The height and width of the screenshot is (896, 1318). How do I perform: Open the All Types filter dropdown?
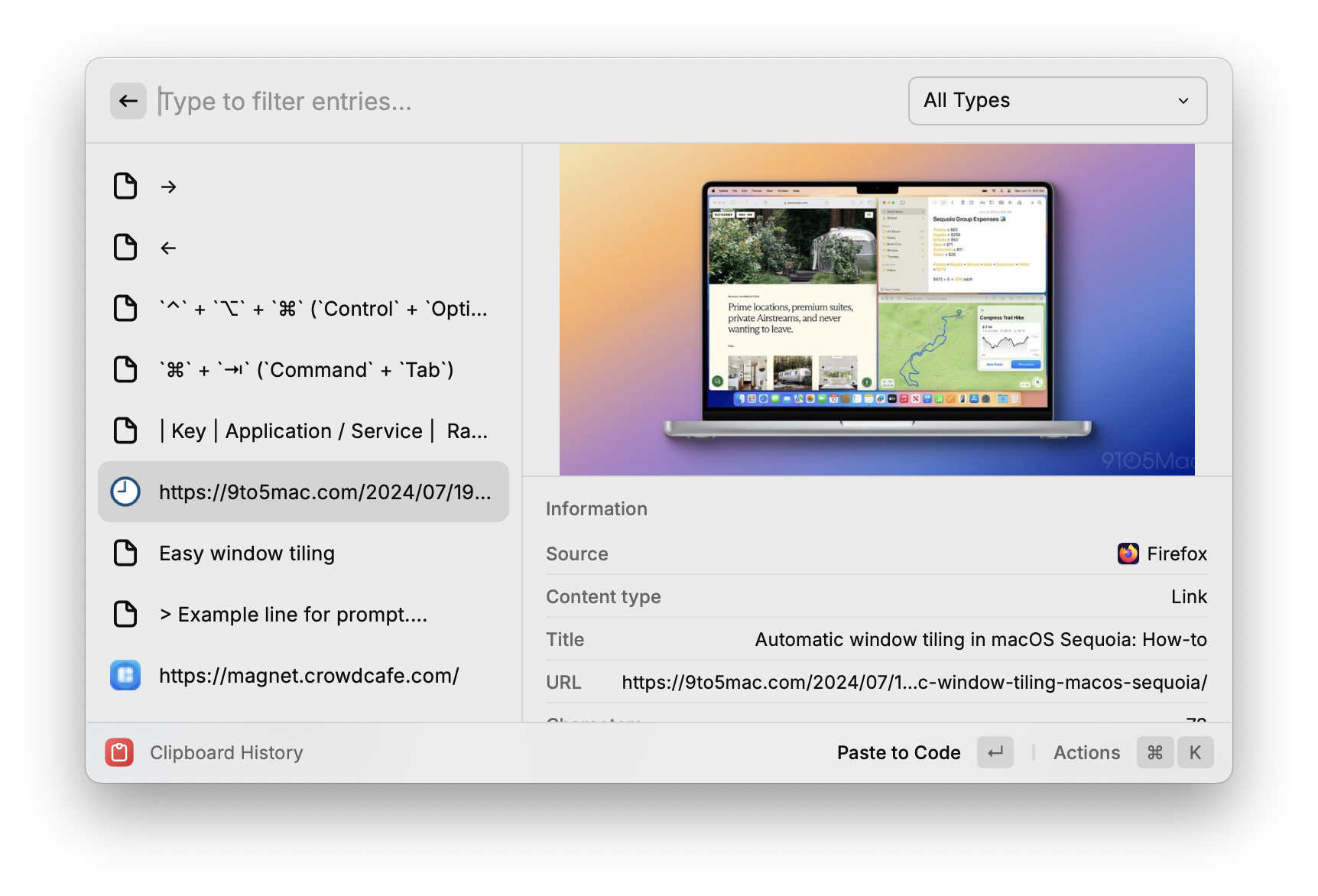click(x=1057, y=101)
